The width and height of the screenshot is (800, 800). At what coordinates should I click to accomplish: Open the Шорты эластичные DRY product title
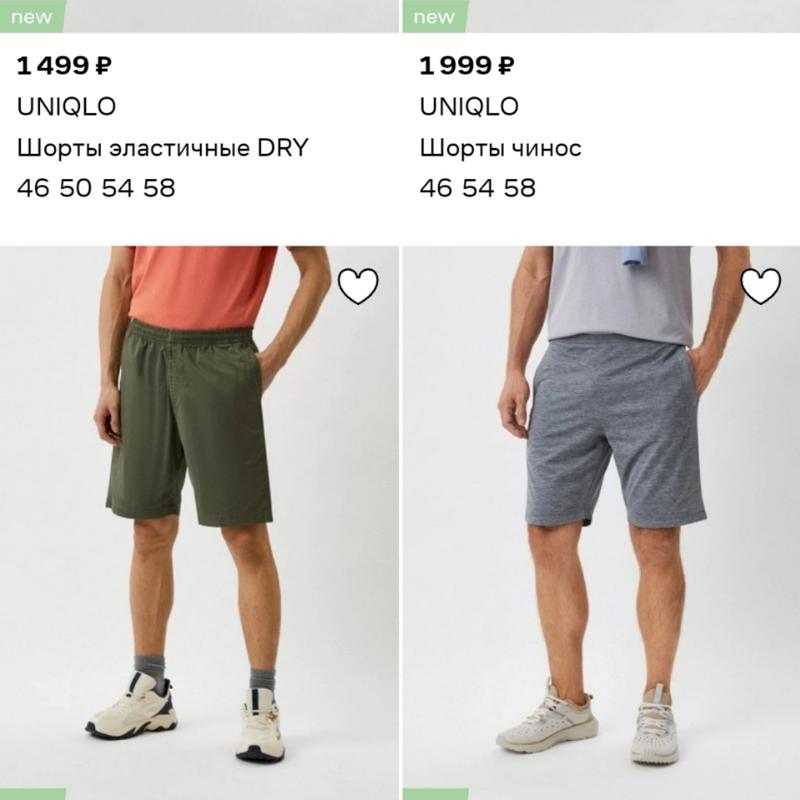[162, 148]
